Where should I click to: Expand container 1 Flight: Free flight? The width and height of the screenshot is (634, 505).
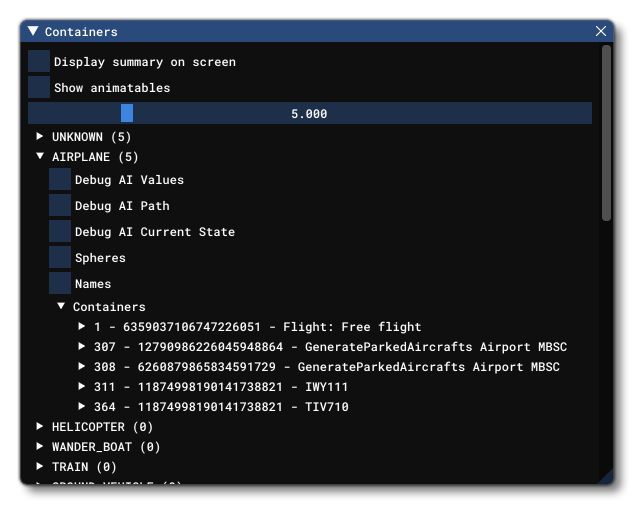coord(82,326)
